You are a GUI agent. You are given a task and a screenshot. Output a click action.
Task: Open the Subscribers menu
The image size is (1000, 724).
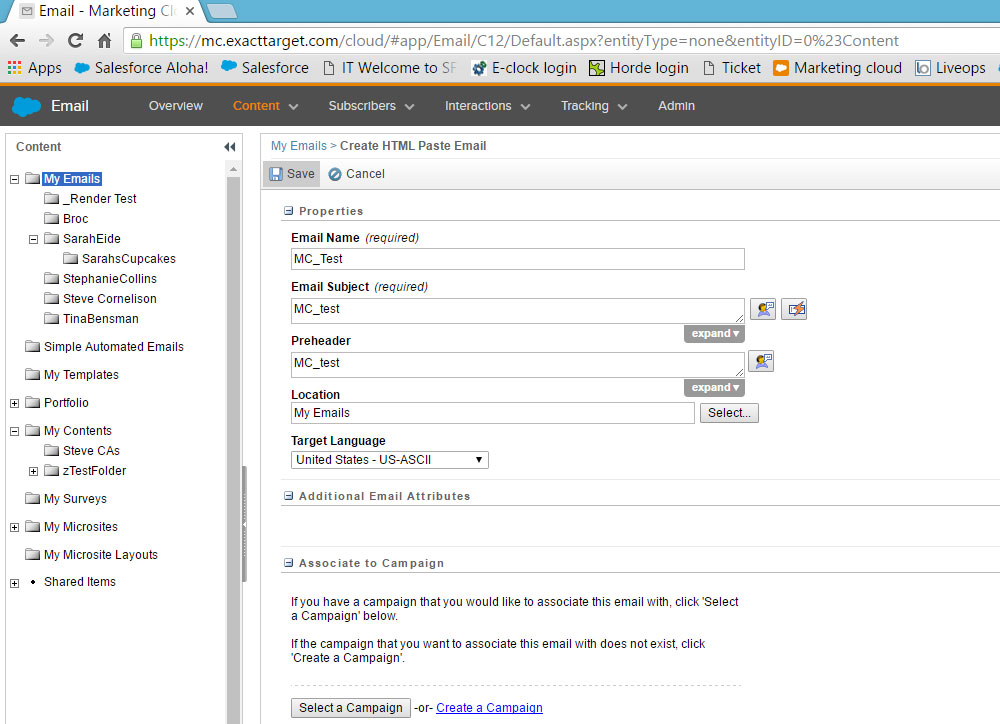[x=371, y=106]
